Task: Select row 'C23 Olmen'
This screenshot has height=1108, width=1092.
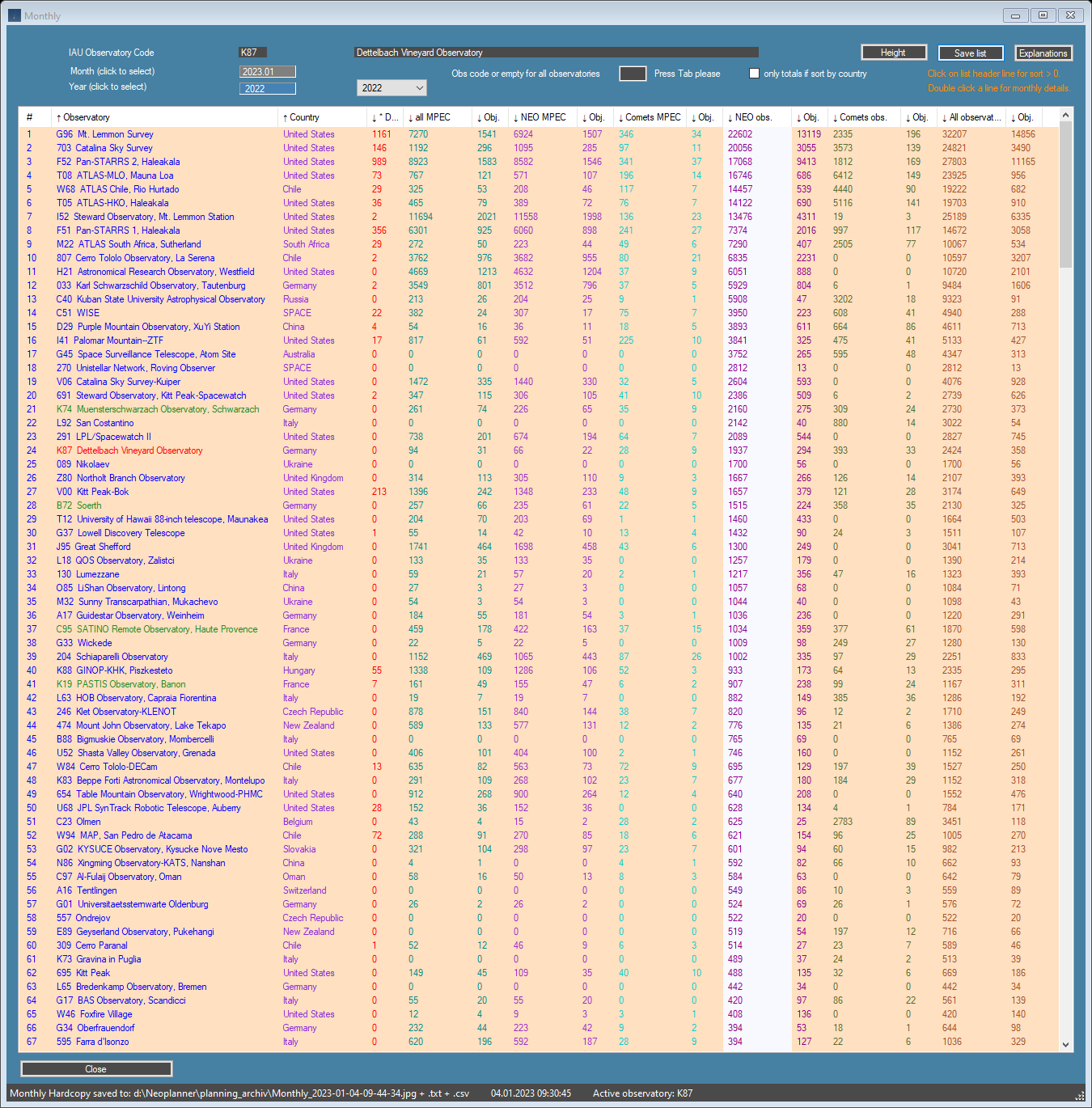Action: click(x=538, y=822)
